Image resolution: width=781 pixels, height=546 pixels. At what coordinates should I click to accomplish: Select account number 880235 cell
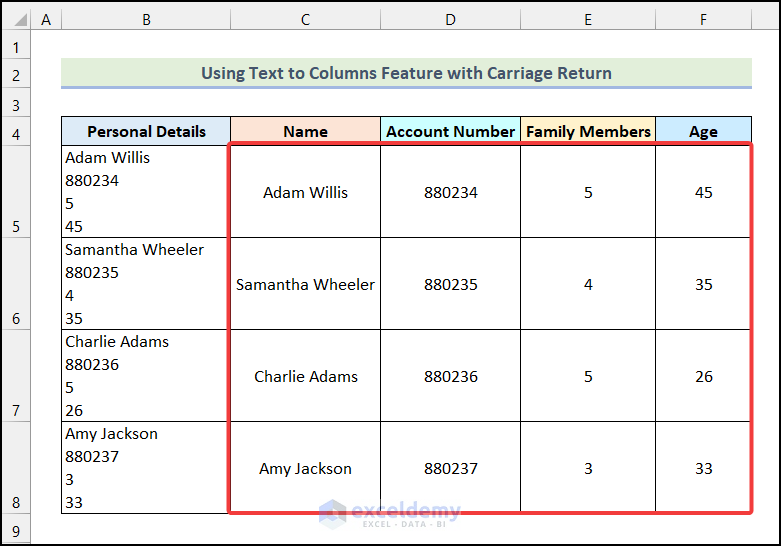click(450, 284)
